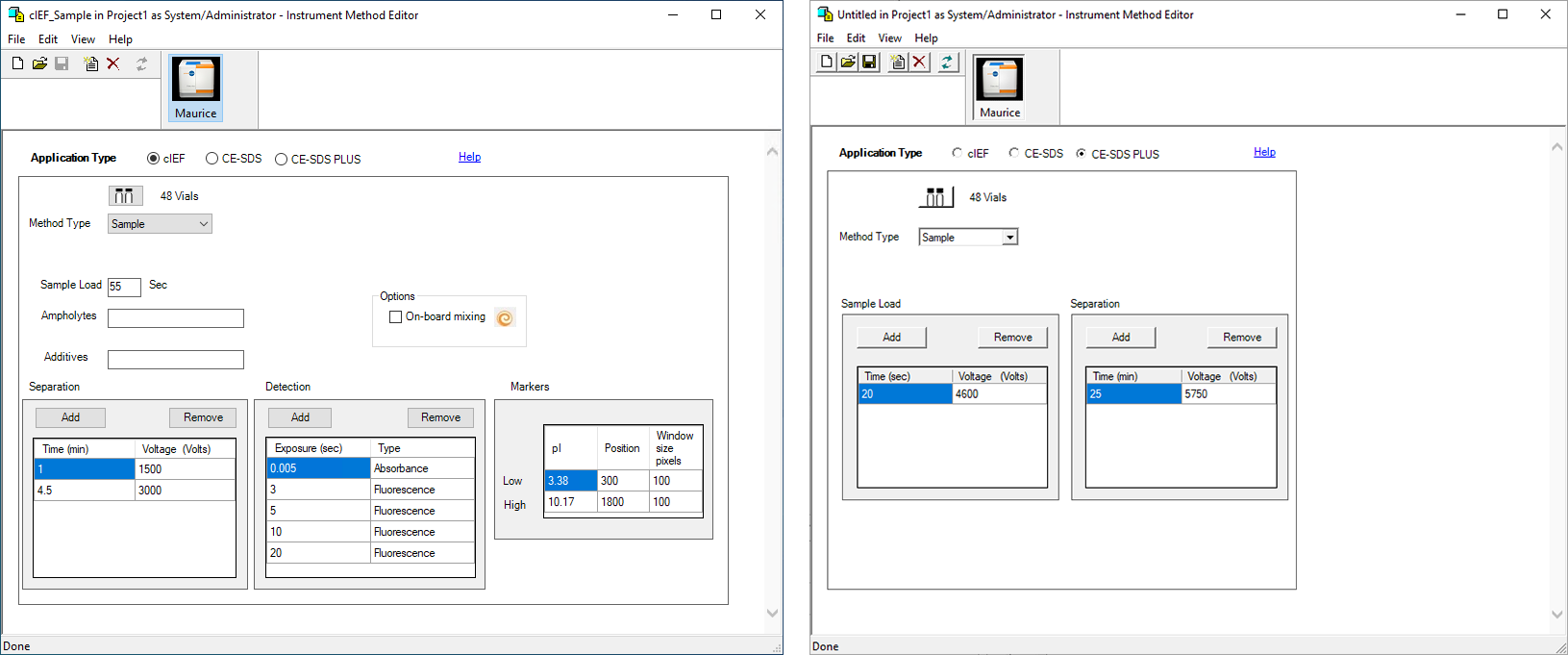
Task: Click vial tray icon in cIEF_Sample window
Action: [125, 196]
